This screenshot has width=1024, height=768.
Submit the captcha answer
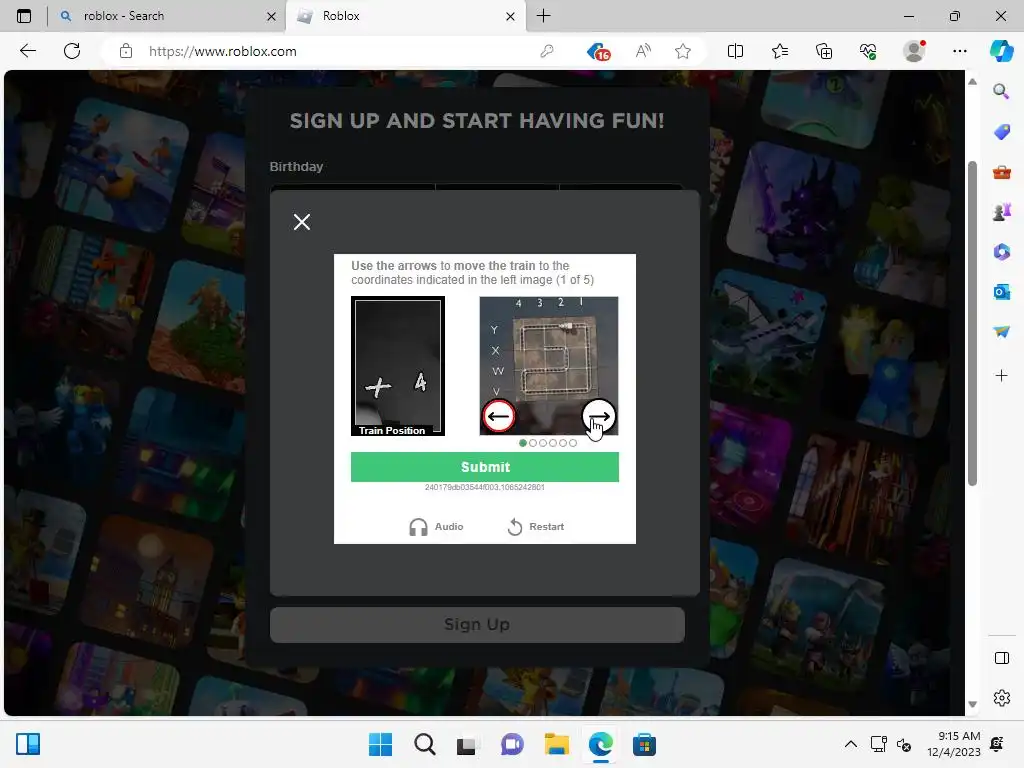[x=485, y=467]
